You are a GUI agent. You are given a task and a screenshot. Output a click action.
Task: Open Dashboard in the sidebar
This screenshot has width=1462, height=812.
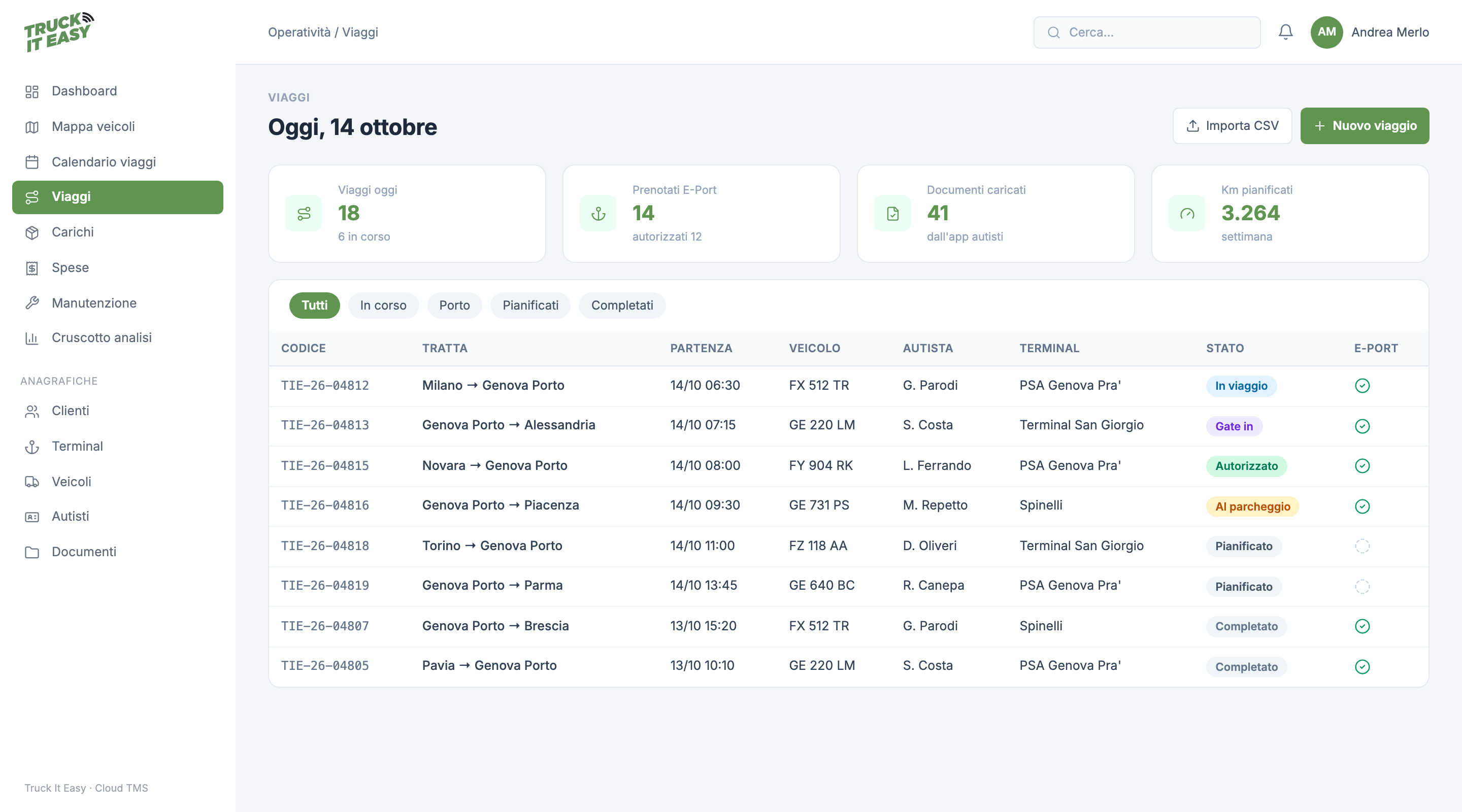point(117,91)
